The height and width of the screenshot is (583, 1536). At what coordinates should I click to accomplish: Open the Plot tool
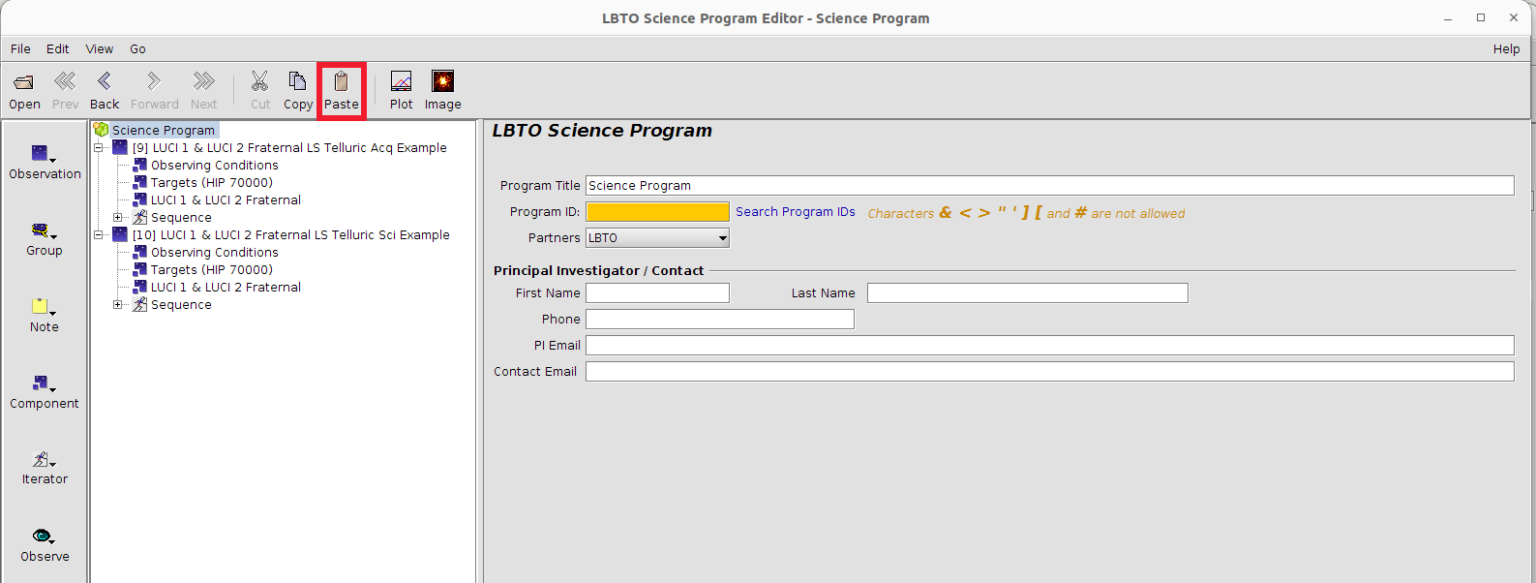[401, 82]
